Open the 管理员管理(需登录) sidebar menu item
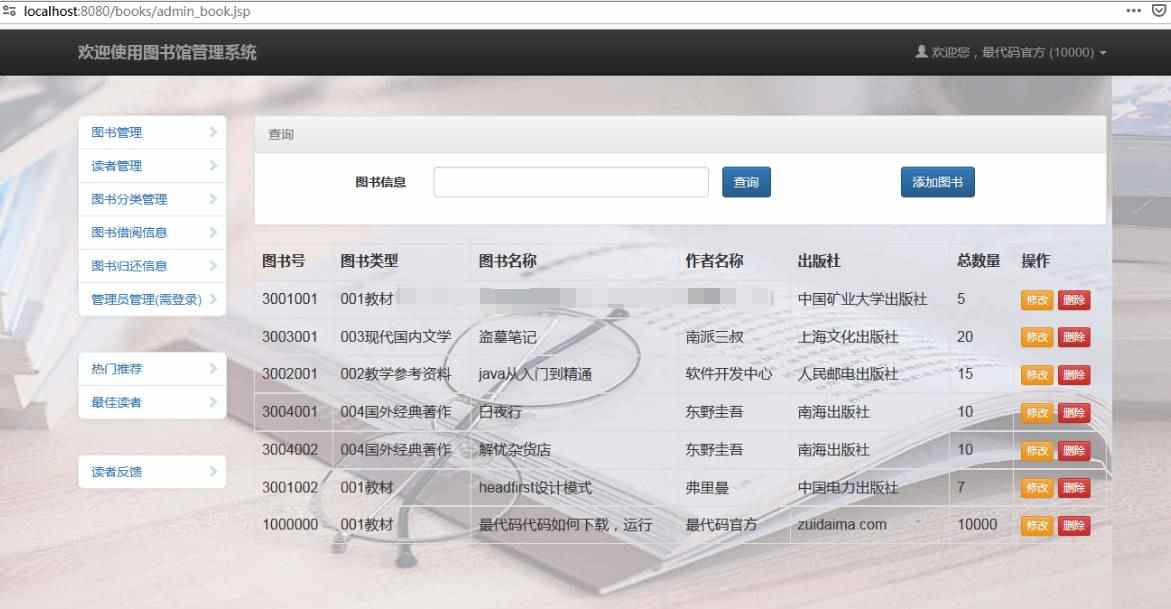 (x=152, y=299)
